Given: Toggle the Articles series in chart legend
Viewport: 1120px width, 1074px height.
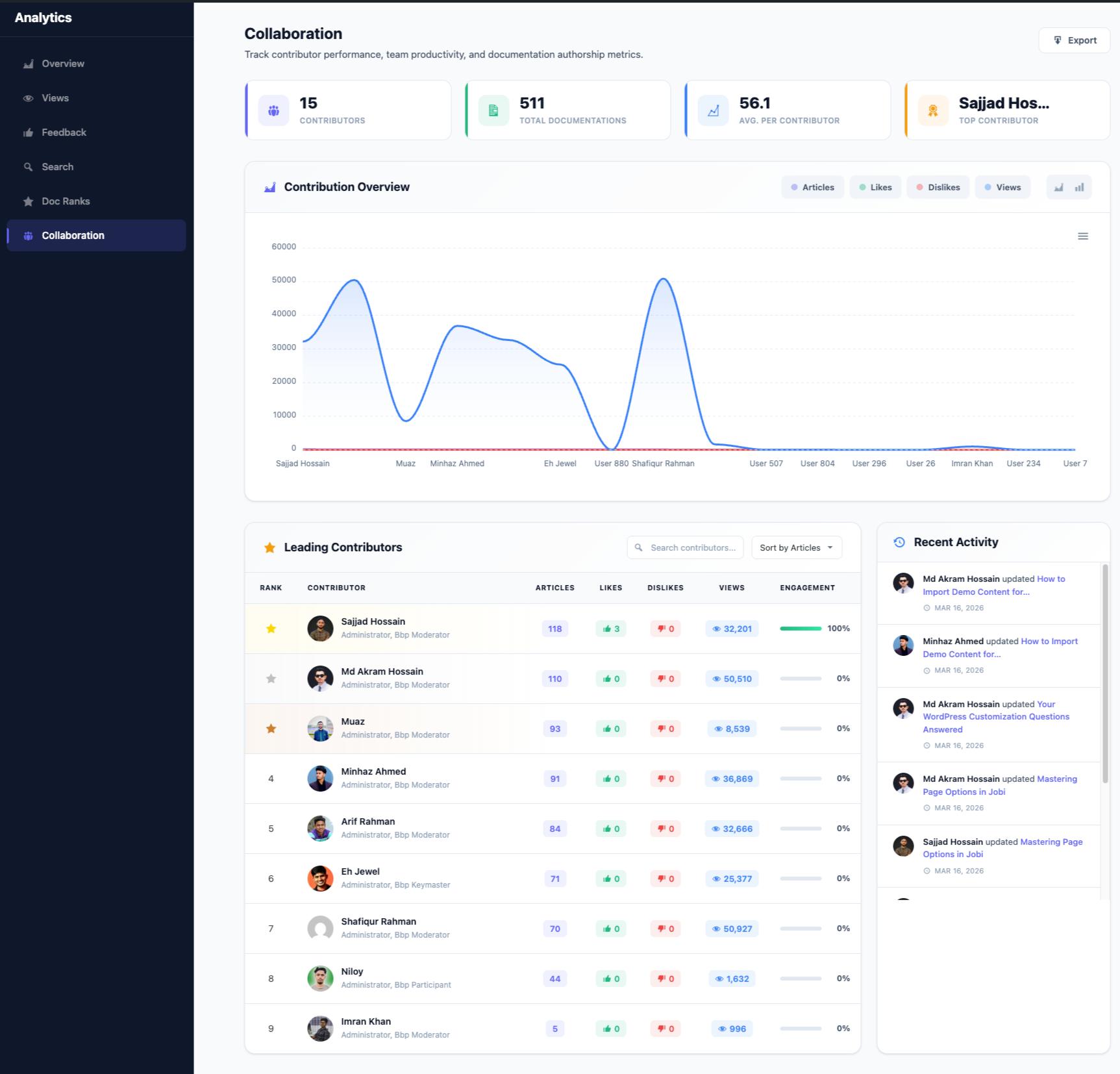Looking at the screenshot, I should tap(812, 187).
